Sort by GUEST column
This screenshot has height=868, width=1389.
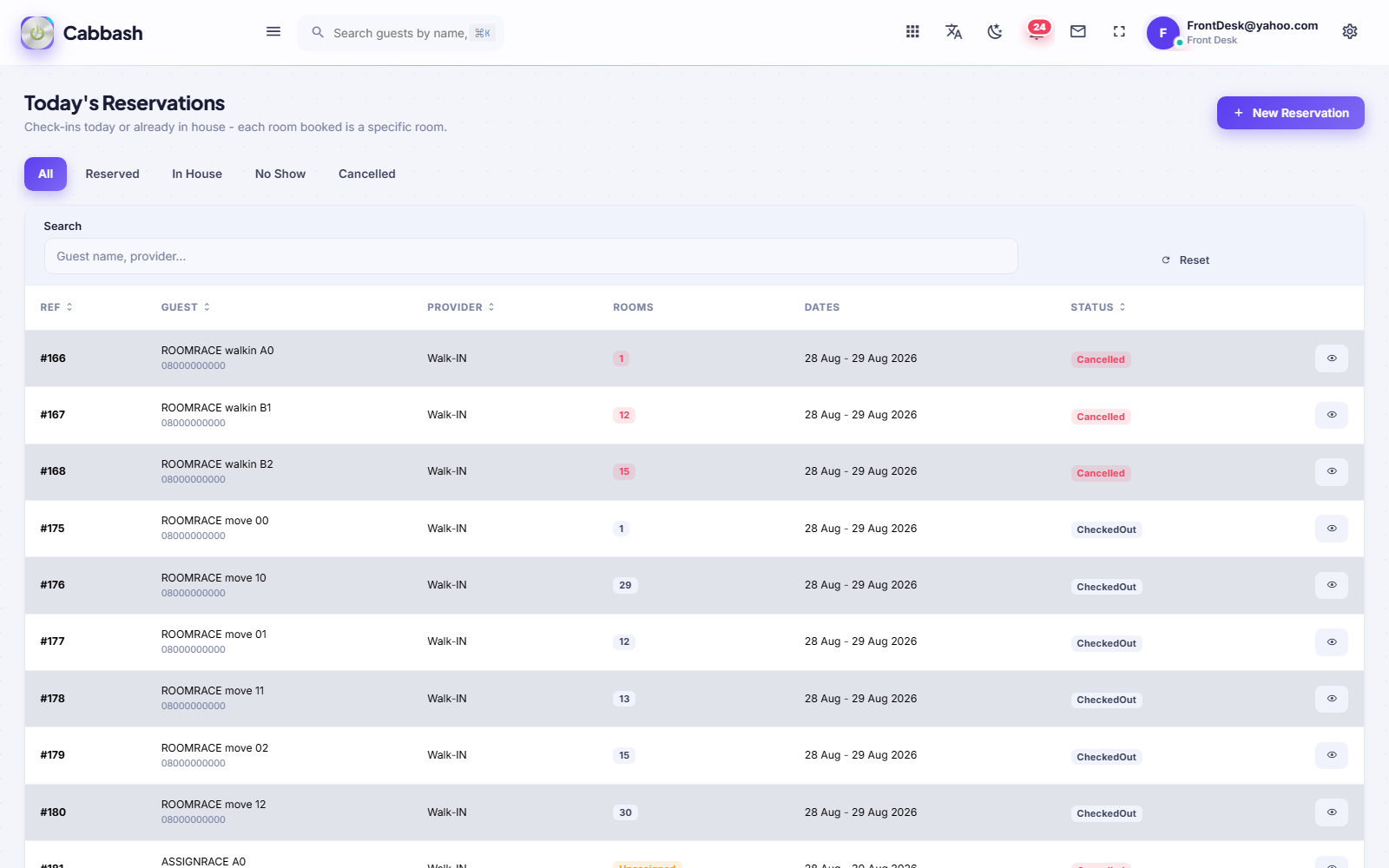tap(186, 307)
